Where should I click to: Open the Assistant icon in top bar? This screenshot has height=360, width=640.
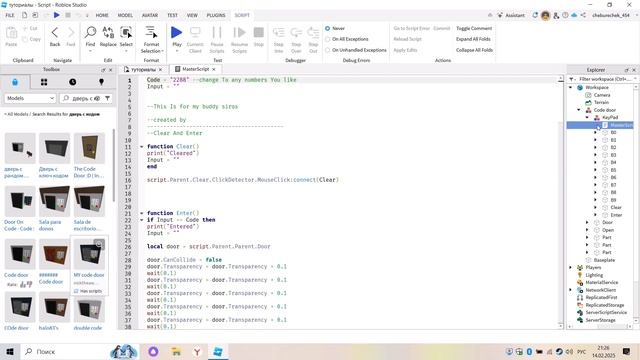pos(500,15)
